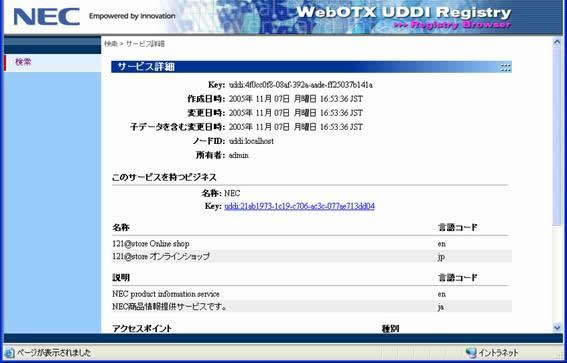This screenshot has height=363, width=567.
Task: Click the NEC logo in the header
Action: click(47, 17)
